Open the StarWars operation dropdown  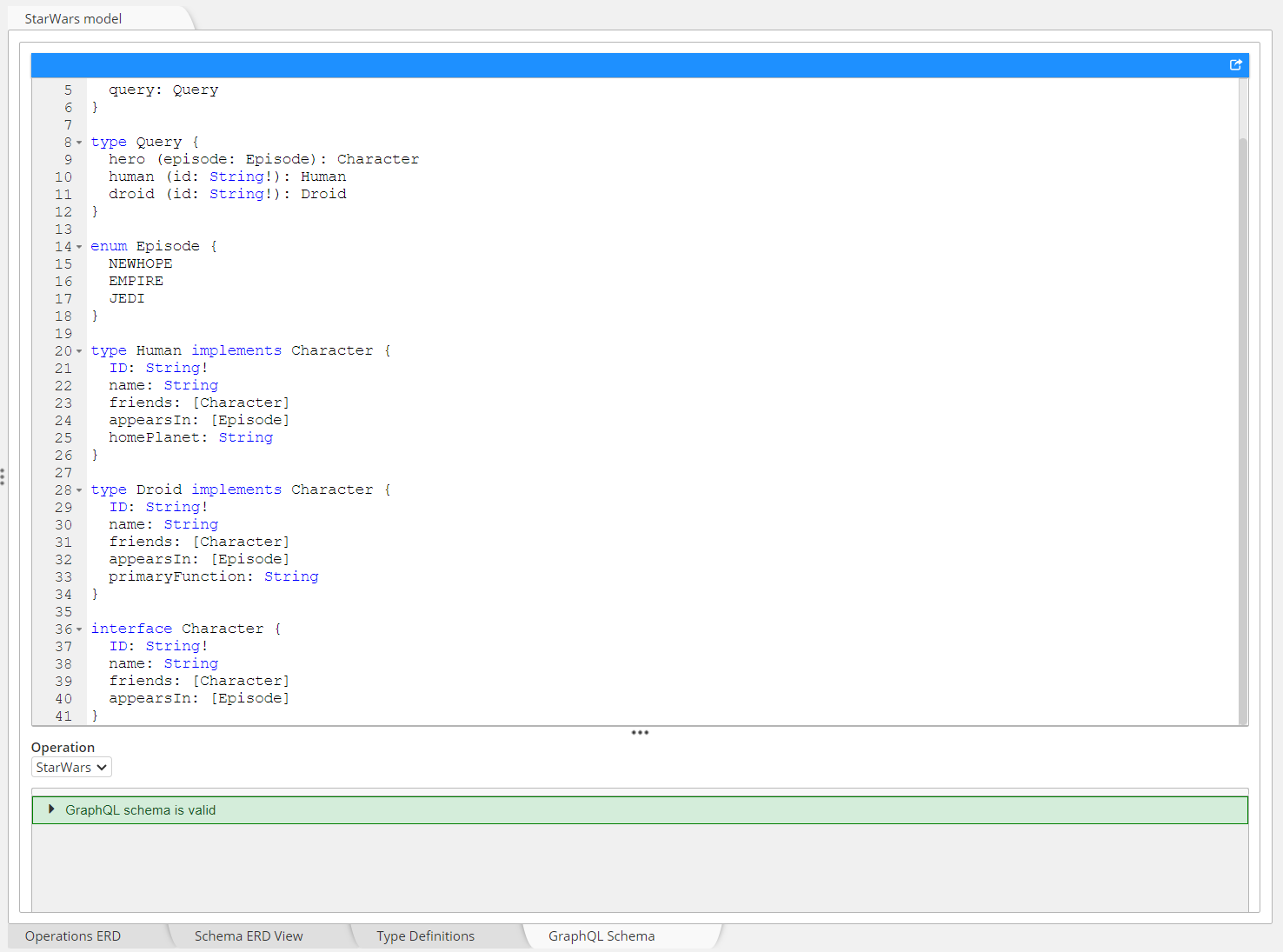tap(71, 768)
